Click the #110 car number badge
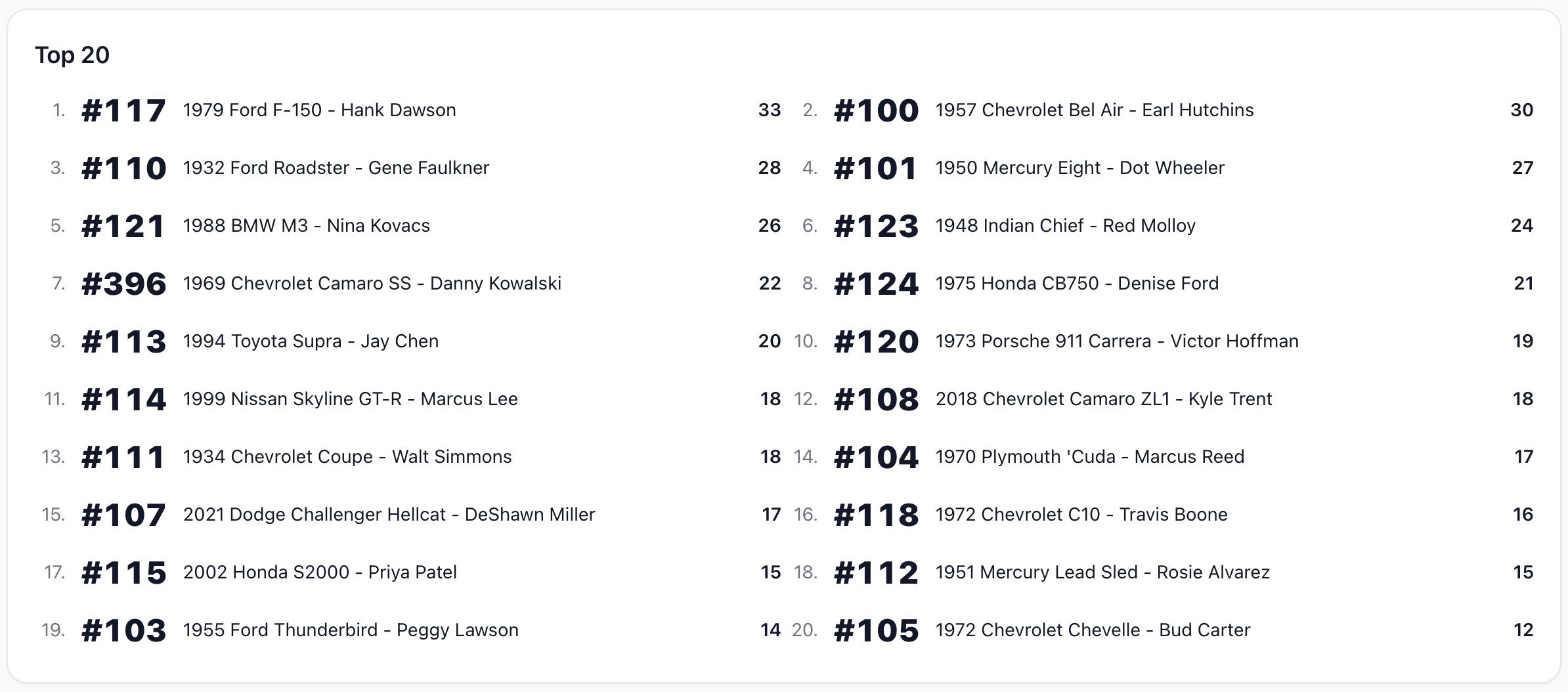The width and height of the screenshot is (1568, 692). pos(123,168)
